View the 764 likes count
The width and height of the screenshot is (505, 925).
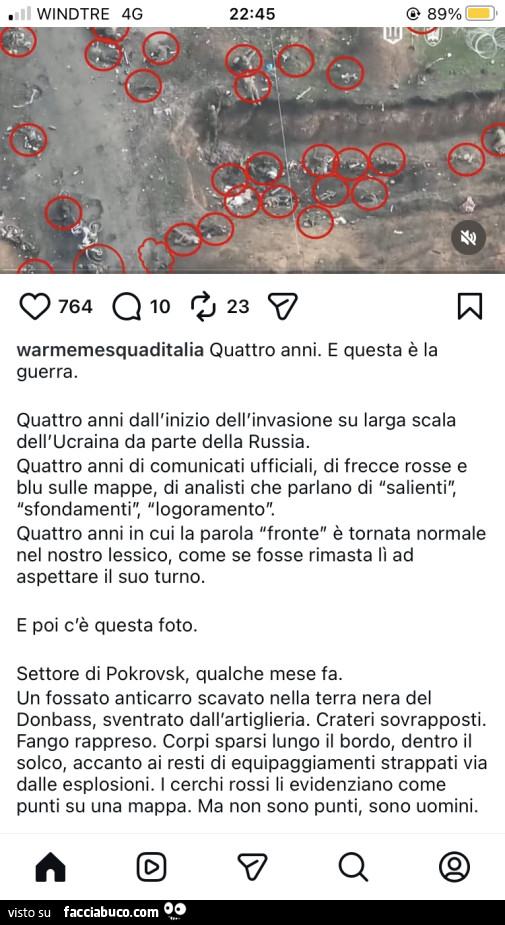(x=76, y=307)
